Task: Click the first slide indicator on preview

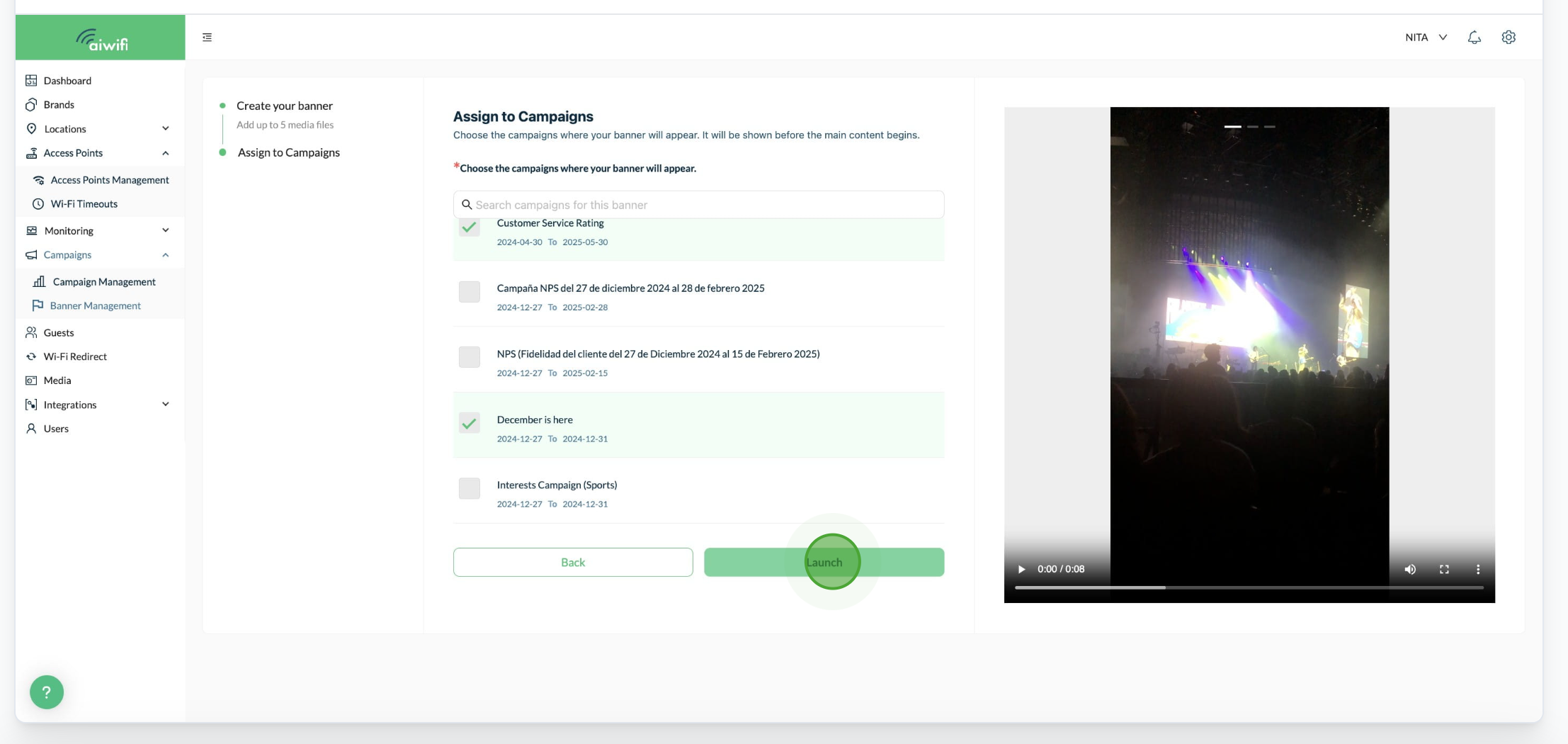Action: pyautogui.click(x=1232, y=126)
